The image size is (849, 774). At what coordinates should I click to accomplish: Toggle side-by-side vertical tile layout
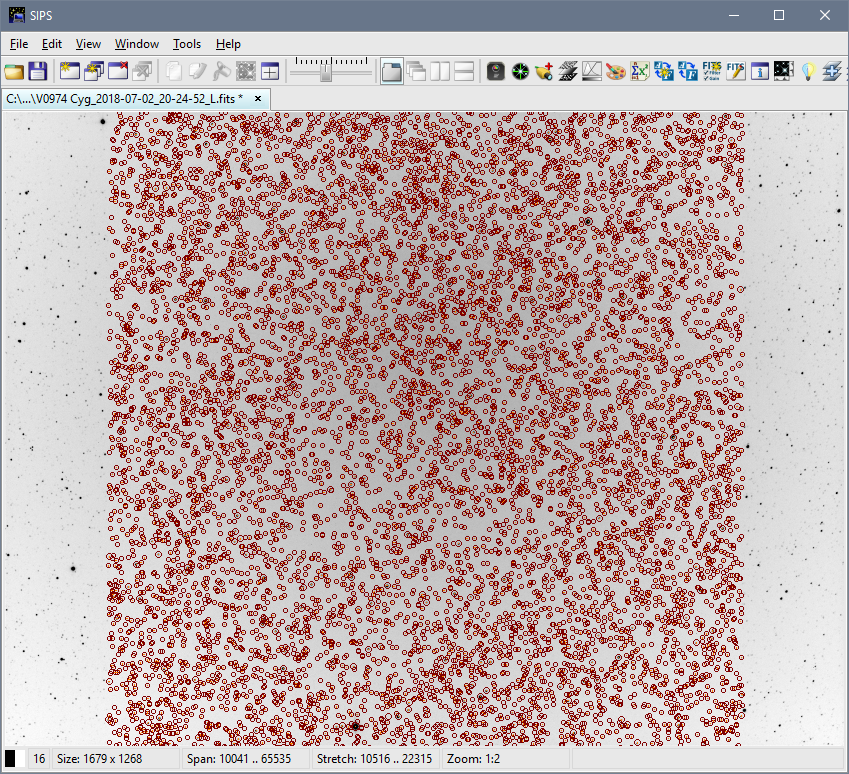[440, 71]
